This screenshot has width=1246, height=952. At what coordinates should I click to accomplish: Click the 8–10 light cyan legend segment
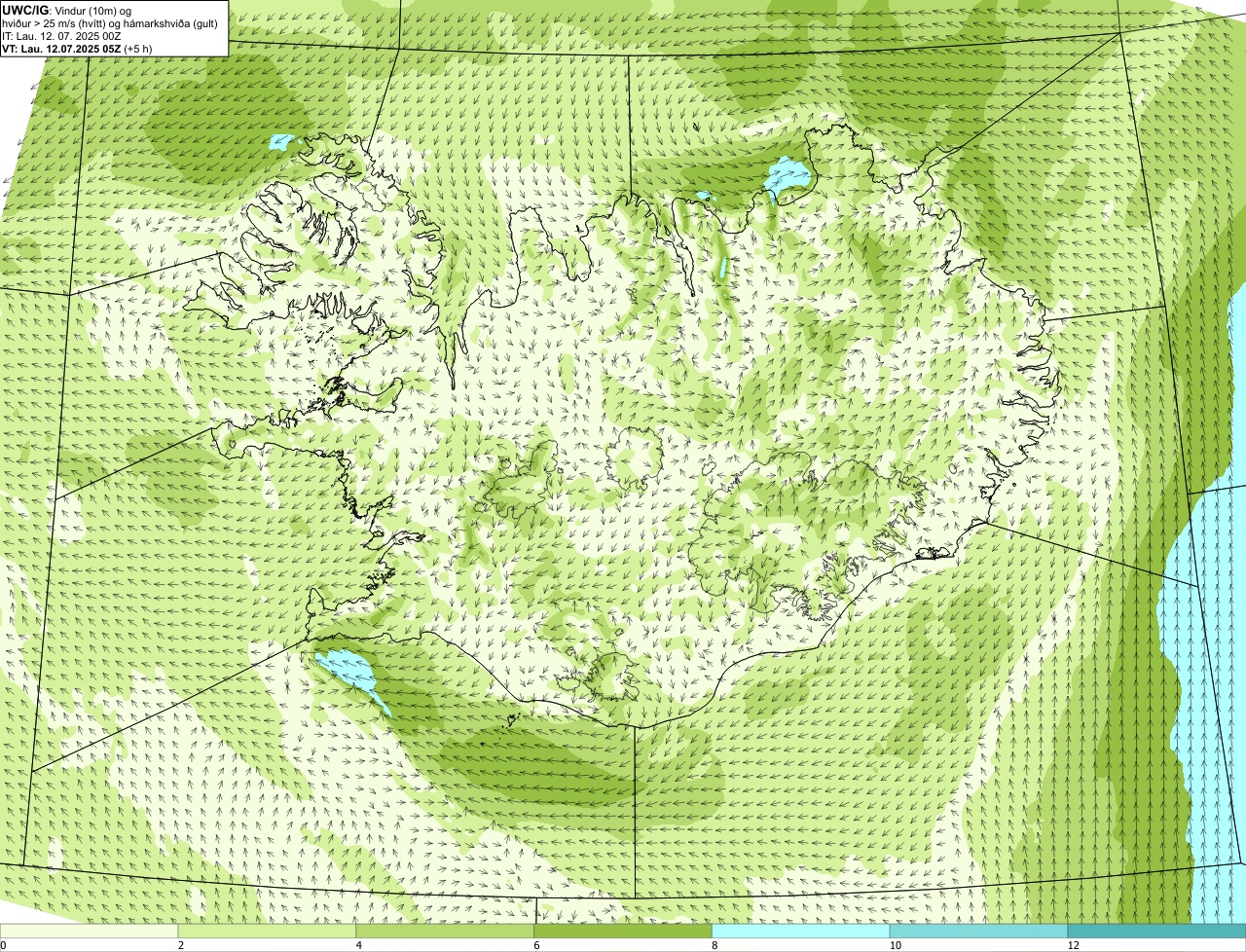(801, 932)
